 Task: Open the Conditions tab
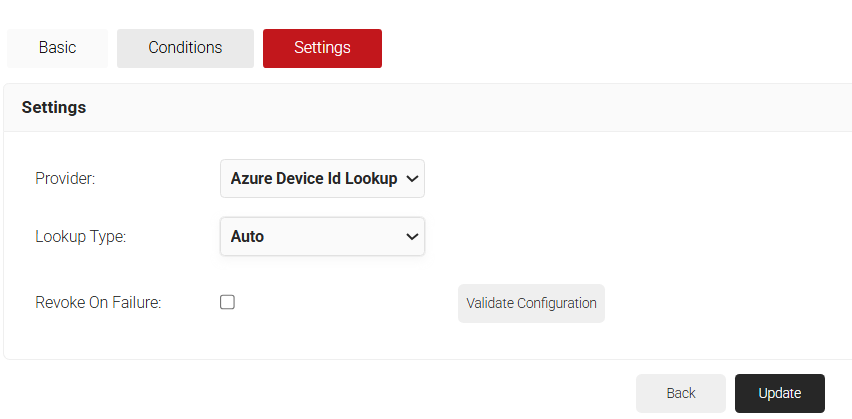(x=185, y=48)
